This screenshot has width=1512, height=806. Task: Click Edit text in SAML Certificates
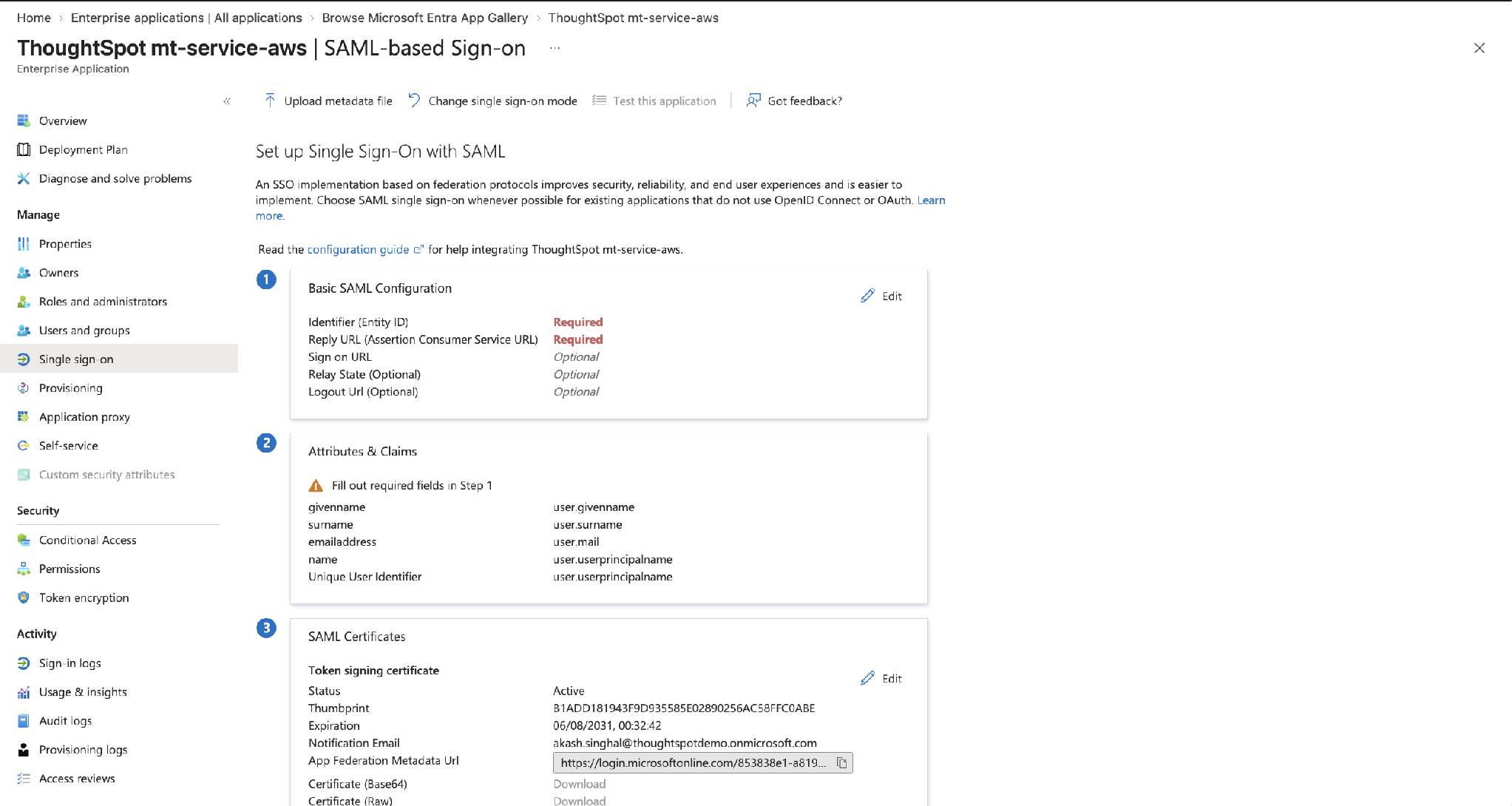click(x=892, y=678)
